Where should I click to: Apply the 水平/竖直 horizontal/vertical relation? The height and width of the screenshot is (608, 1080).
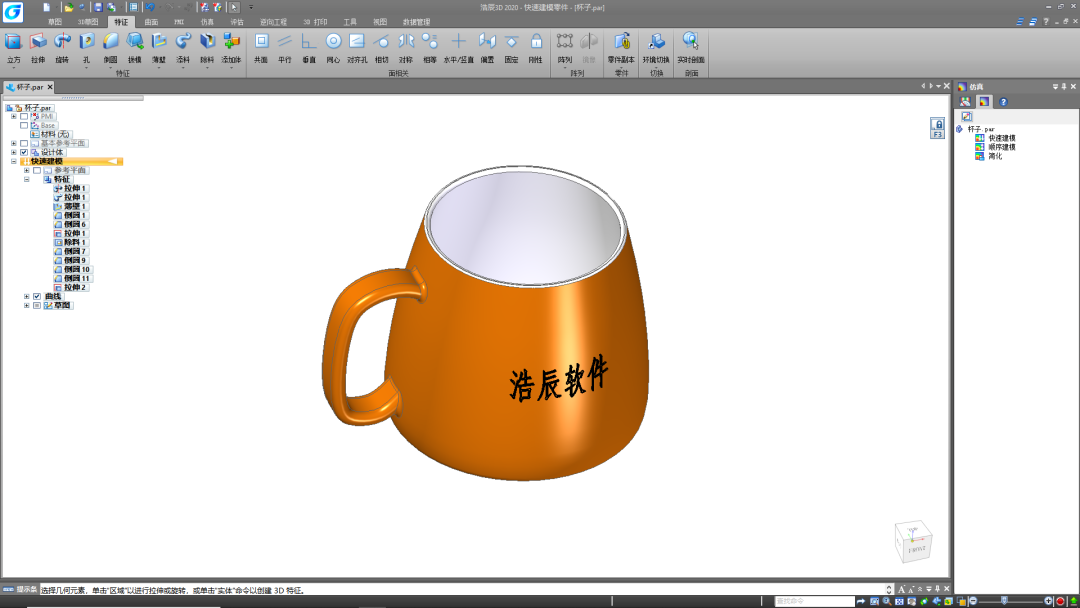click(459, 48)
